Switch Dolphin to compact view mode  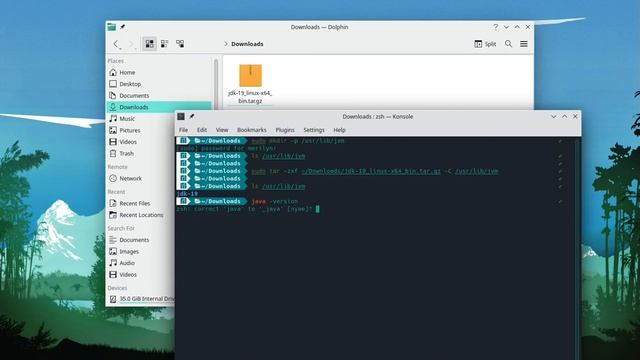(164, 44)
